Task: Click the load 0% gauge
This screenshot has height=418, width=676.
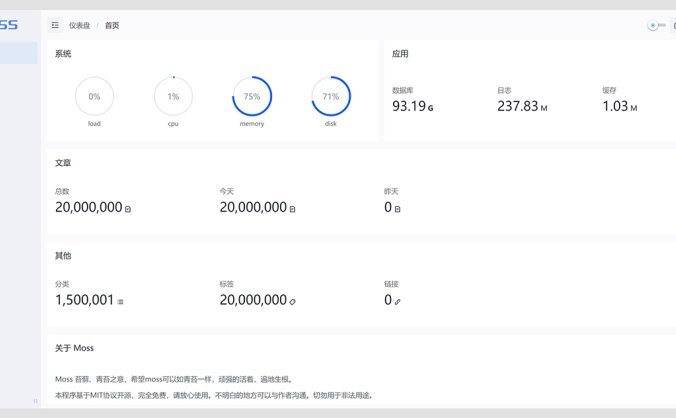Action: (x=94, y=96)
